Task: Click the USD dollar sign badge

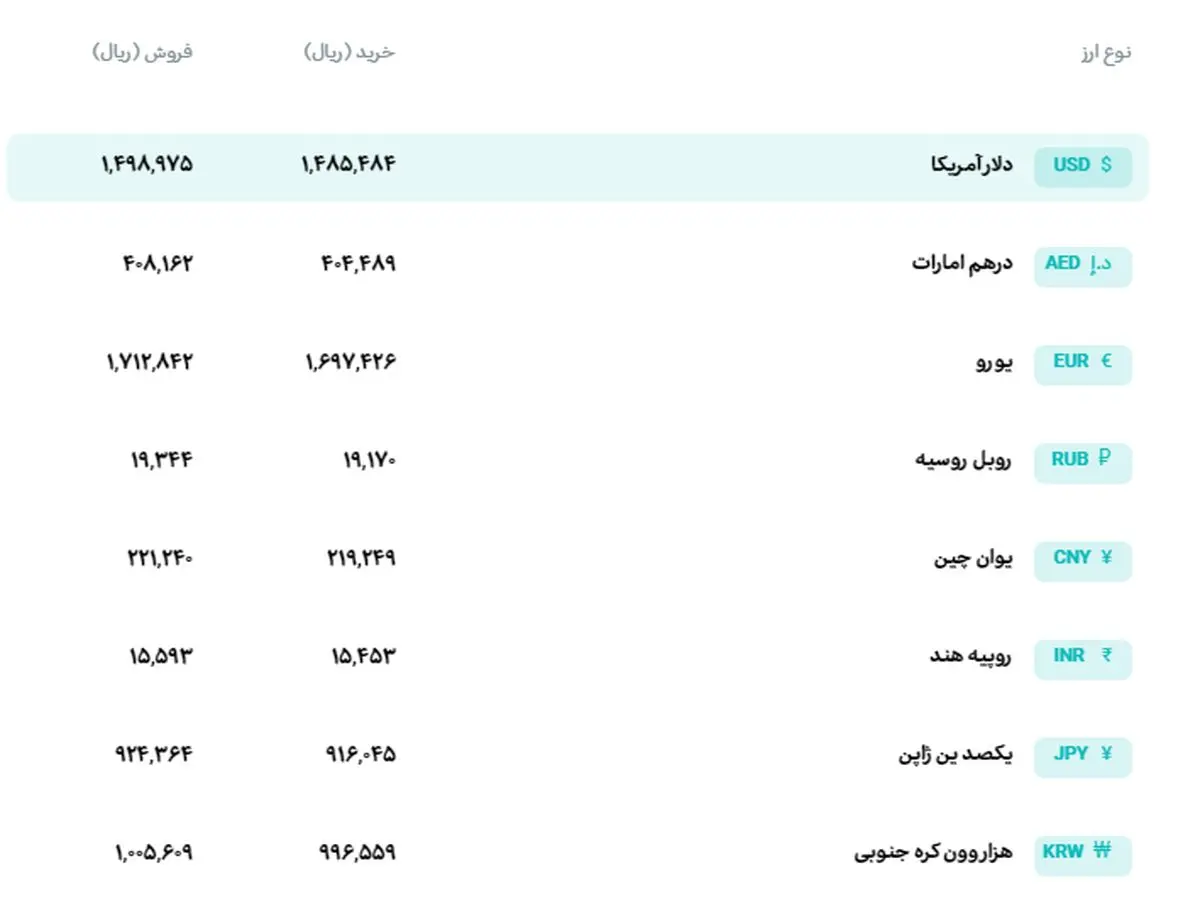Action: click(1083, 166)
